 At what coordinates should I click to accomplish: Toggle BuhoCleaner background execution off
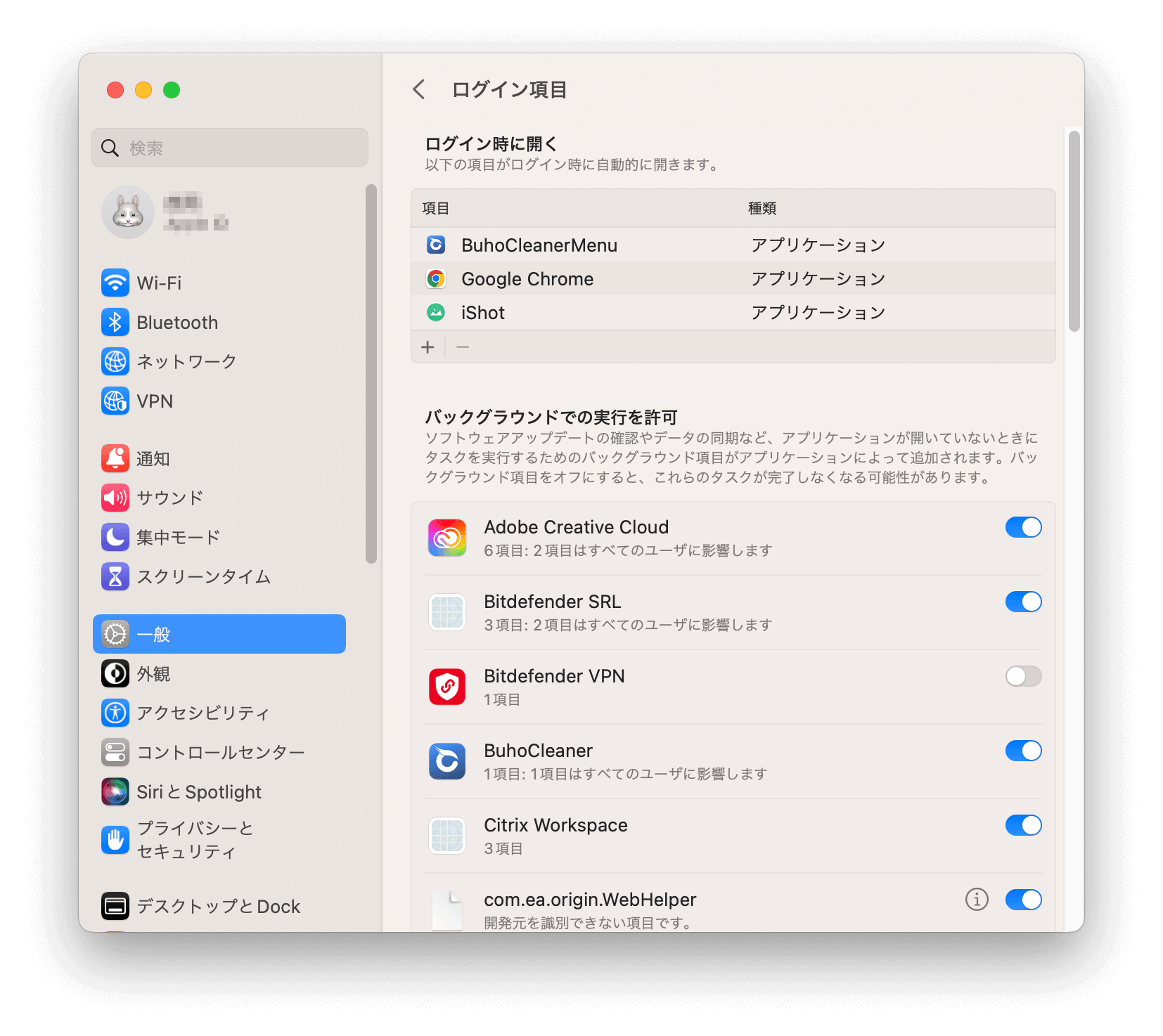1023,751
